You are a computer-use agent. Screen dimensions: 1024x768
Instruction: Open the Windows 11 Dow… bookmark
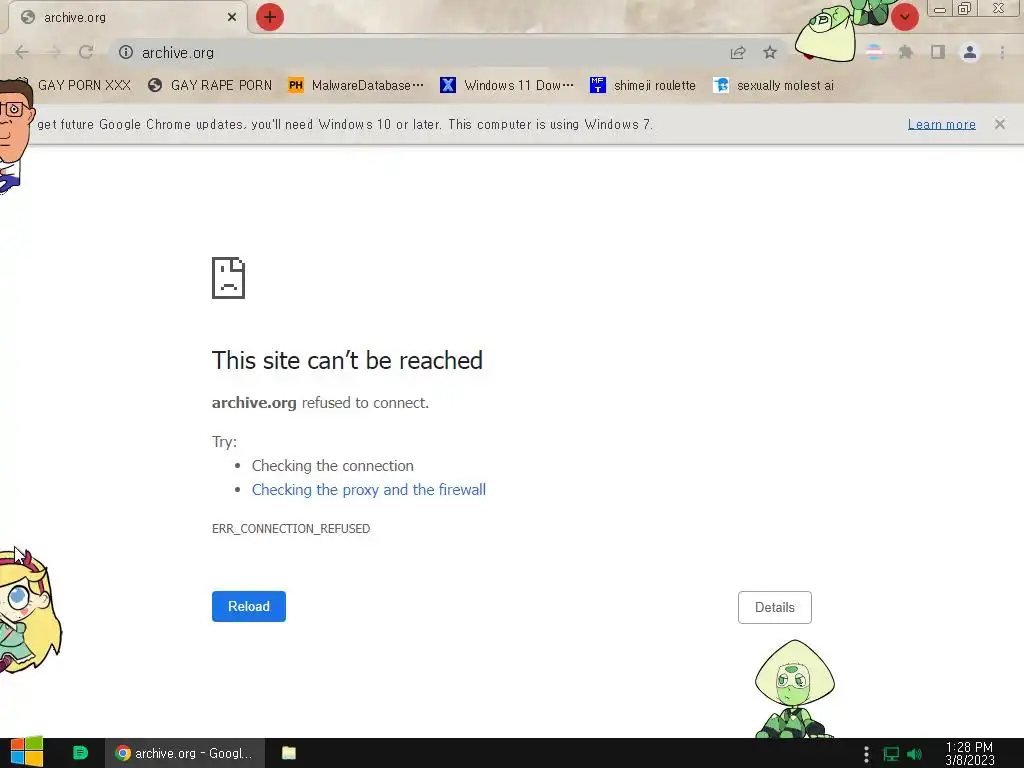[x=507, y=86]
